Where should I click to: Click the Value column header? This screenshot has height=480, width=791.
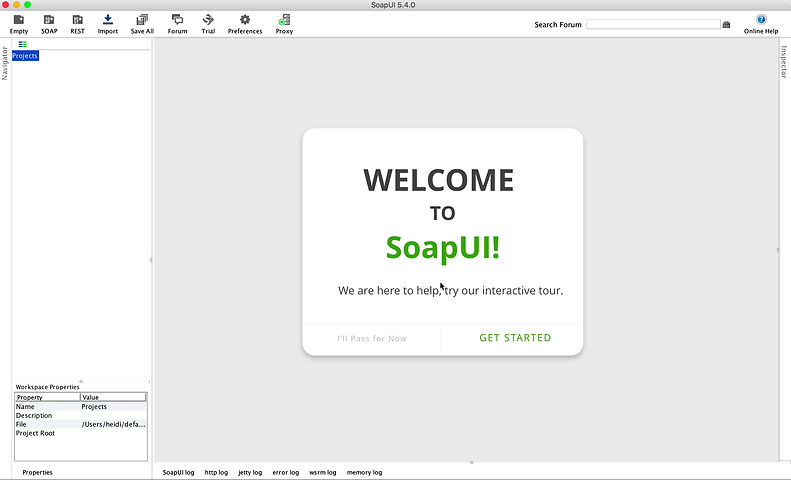113,397
